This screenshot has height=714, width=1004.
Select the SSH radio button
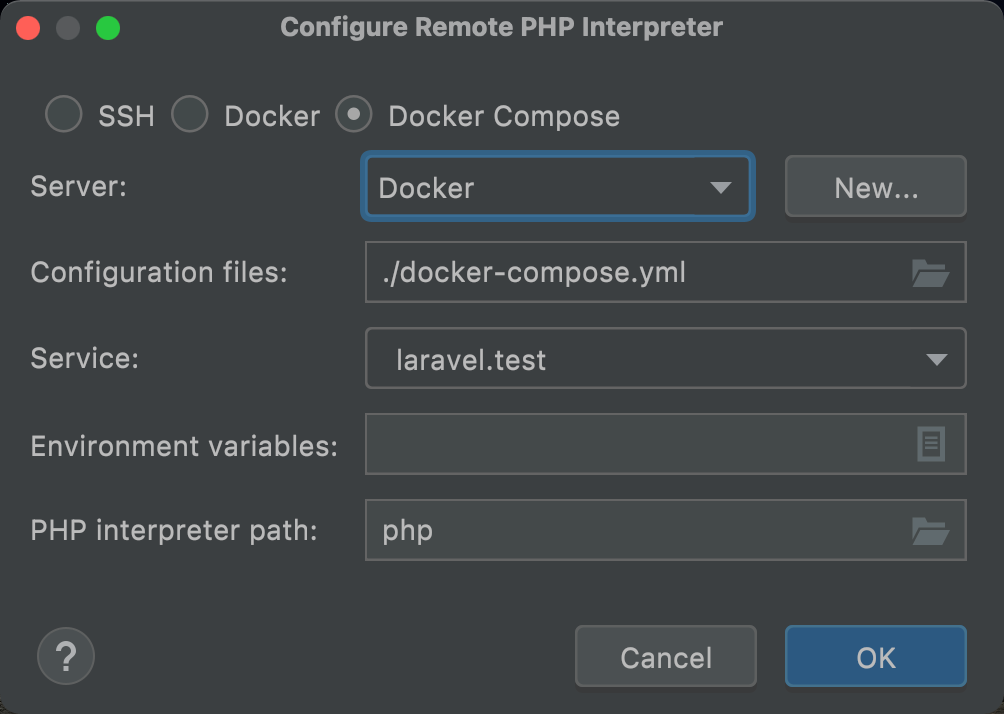[x=64, y=115]
